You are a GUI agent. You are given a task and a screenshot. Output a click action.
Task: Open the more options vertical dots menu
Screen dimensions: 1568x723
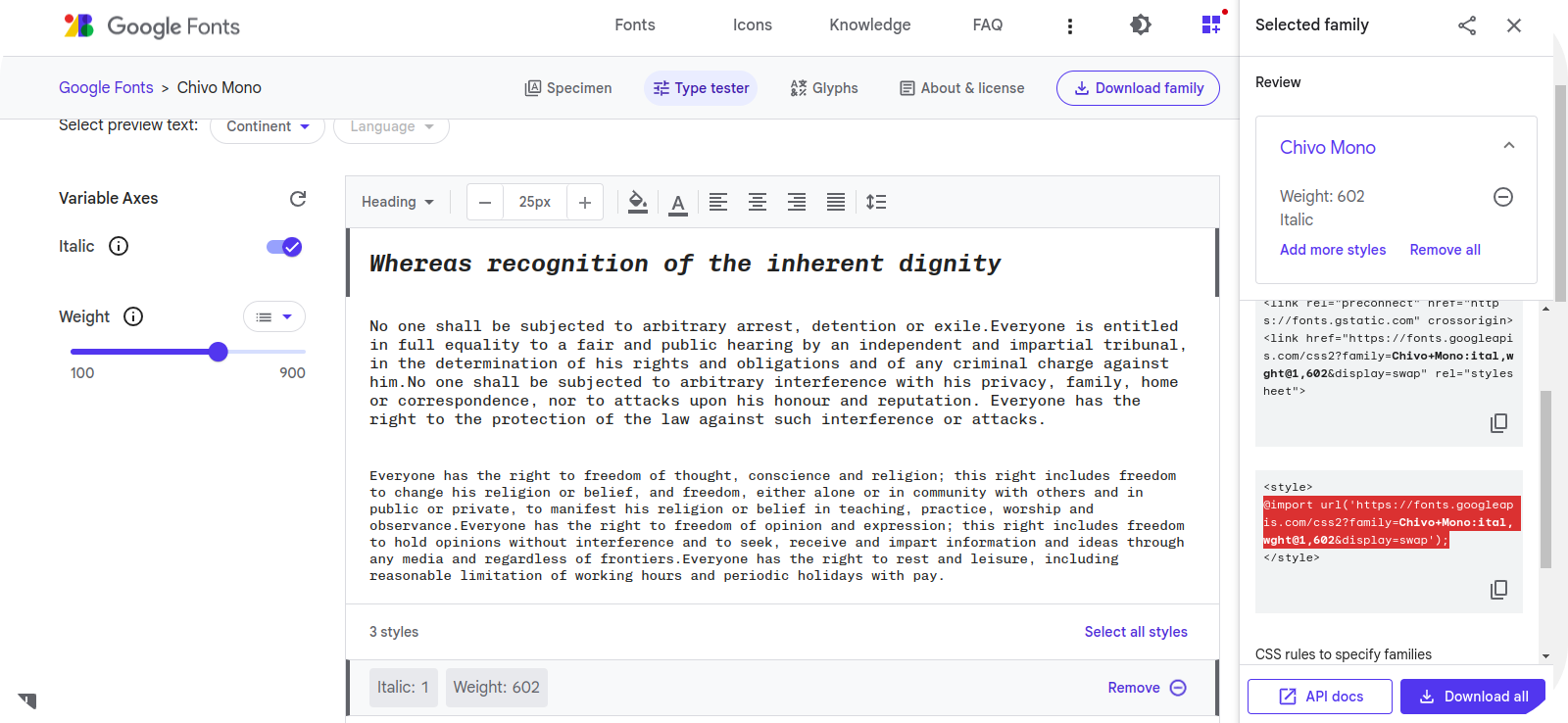tap(1070, 26)
